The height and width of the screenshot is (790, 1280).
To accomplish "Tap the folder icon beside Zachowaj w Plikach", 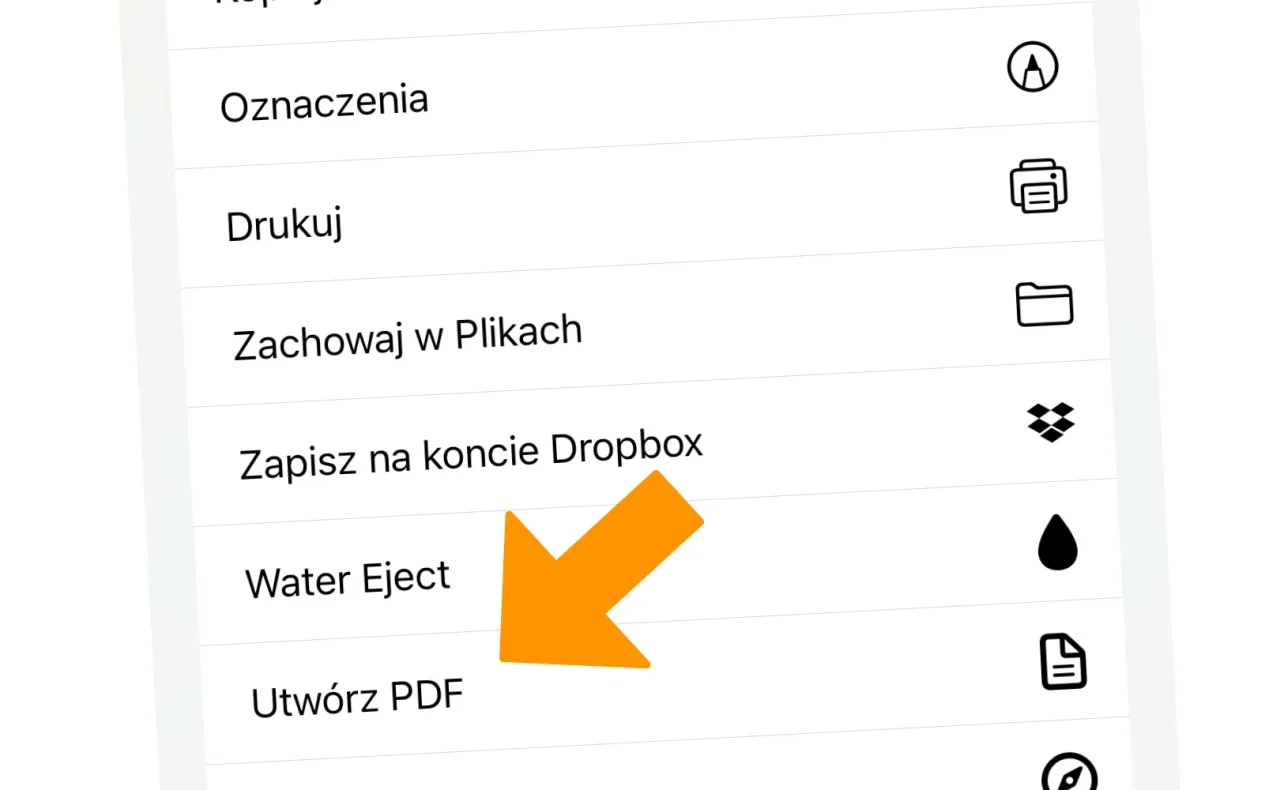I will [1044, 304].
